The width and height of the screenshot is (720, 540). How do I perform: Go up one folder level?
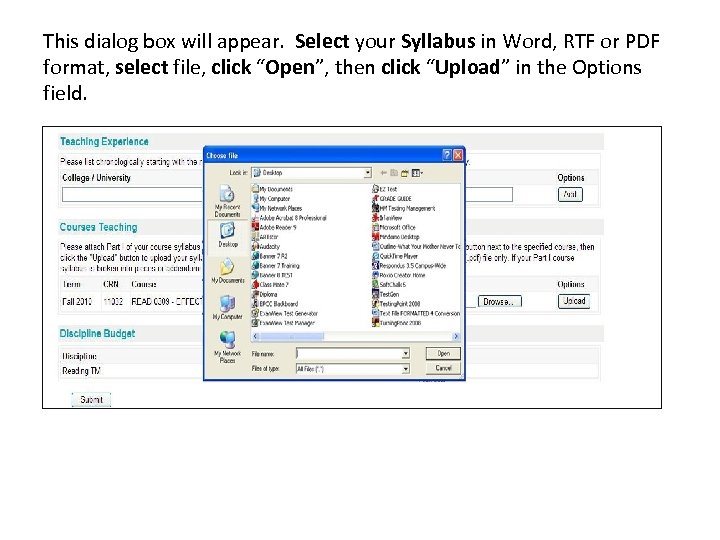pos(394,173)
